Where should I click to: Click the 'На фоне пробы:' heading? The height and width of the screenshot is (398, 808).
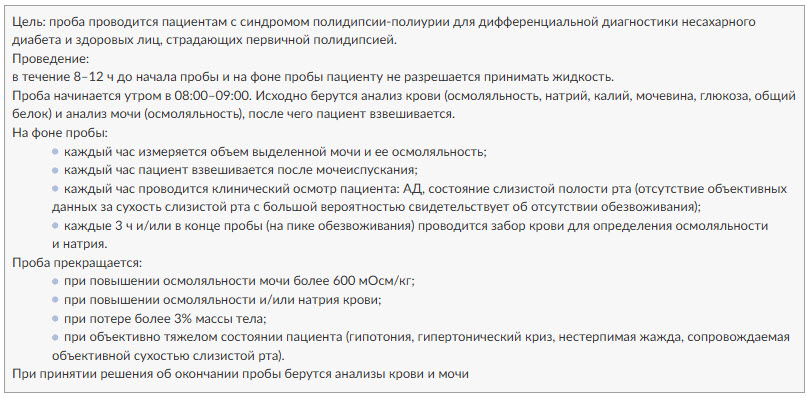pos(60,133)
